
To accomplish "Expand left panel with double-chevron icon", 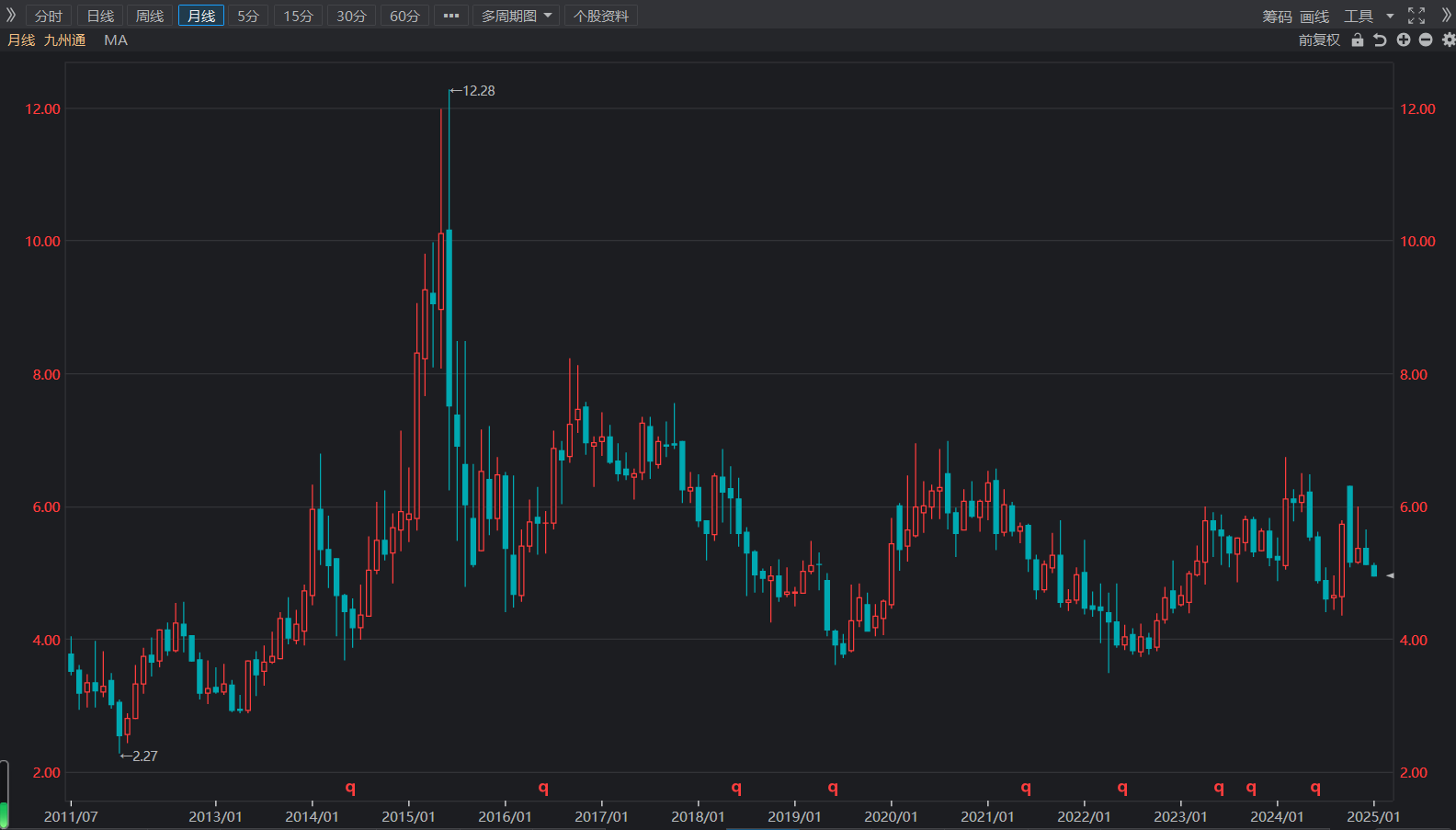I will (x=11, y=16).
